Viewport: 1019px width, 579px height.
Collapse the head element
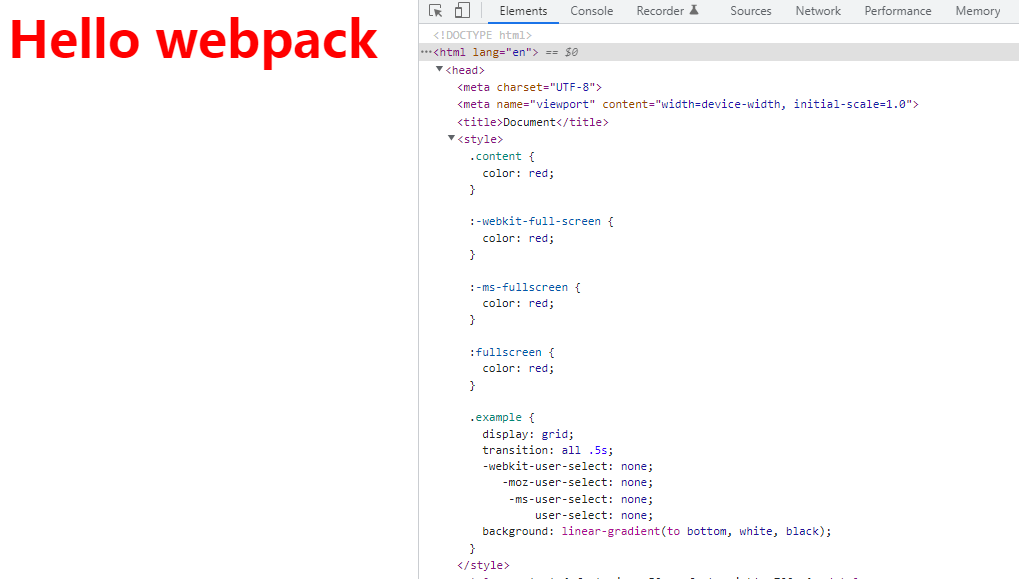pos(439,69)
